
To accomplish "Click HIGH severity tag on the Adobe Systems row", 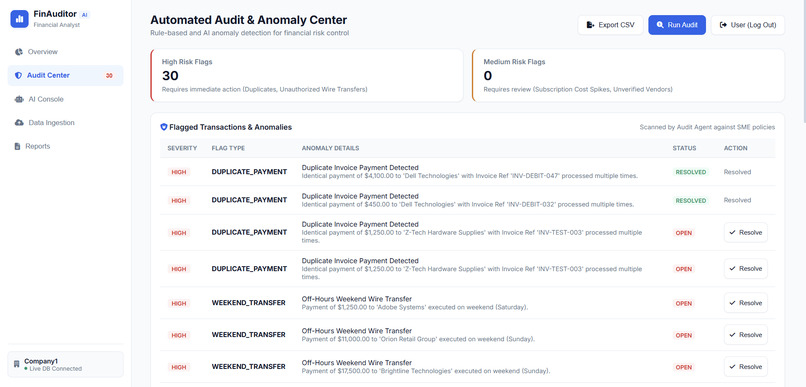I will coord(179,303).
